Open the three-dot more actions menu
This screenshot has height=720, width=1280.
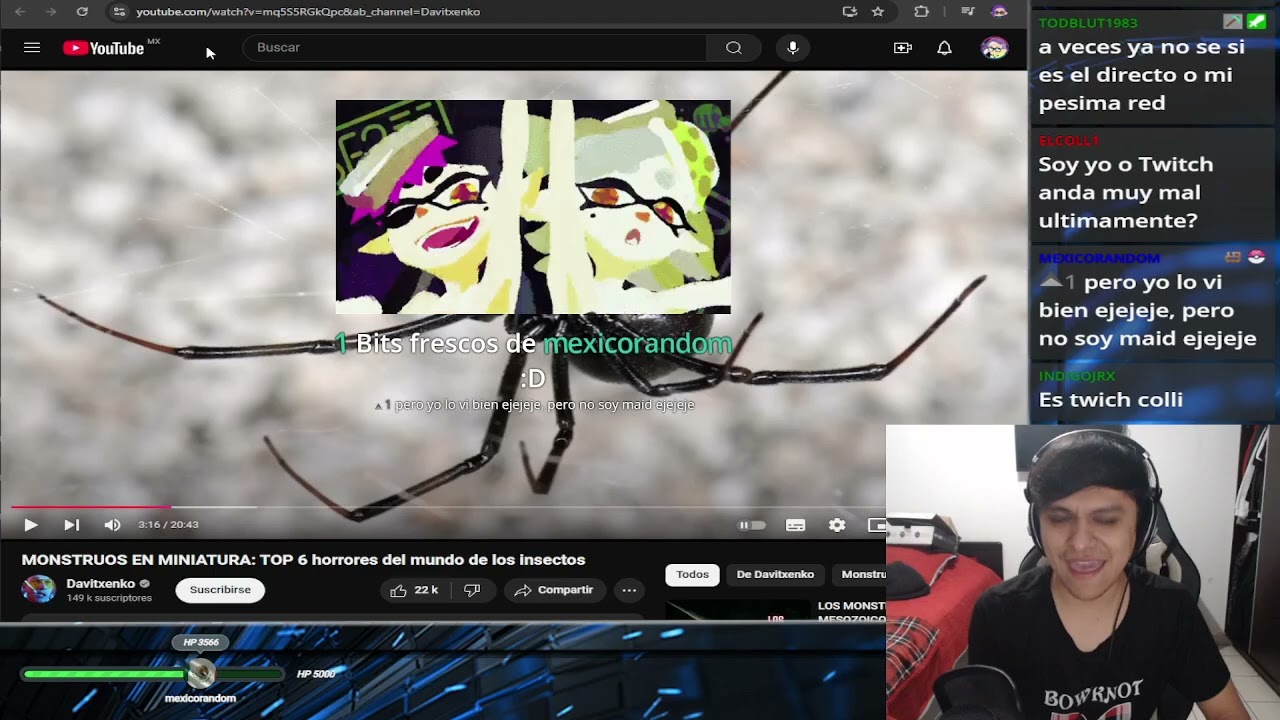(629, 590)
